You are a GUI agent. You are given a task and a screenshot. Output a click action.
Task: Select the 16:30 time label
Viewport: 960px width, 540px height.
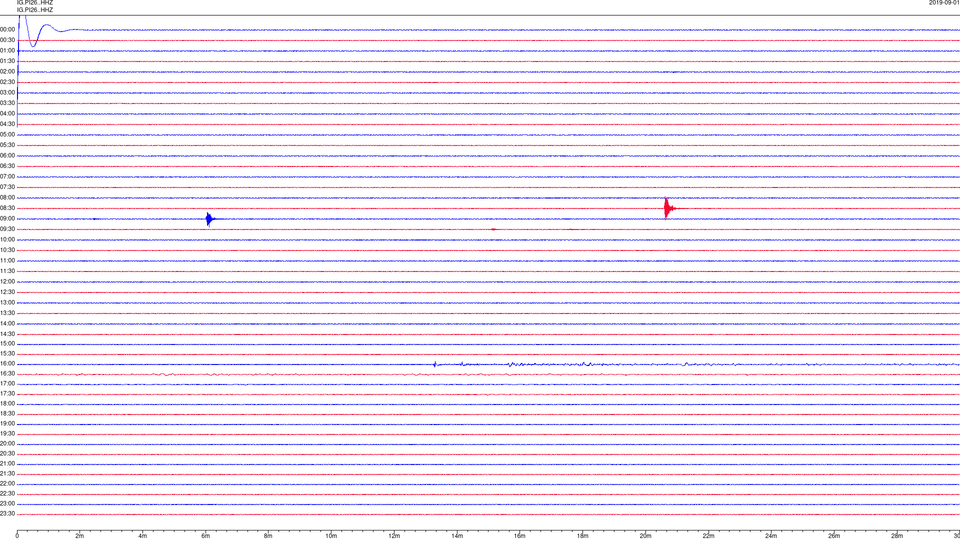pyautogui.click(x=7, y=373)
